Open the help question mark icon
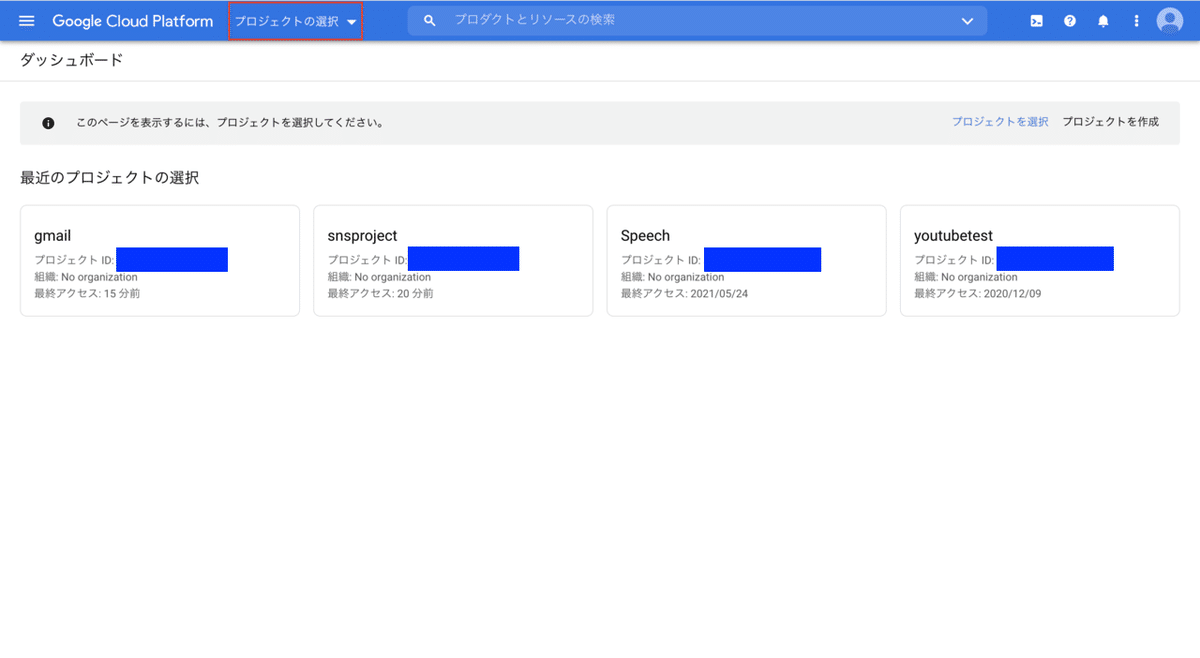The height and width of the screenshot is (658, 1200). coord(1070,21)
